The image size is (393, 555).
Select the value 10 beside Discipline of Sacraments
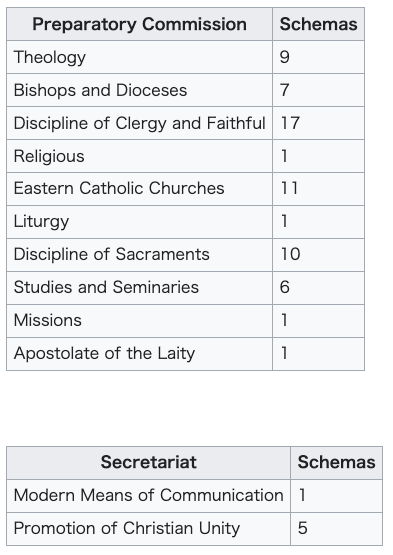tap(290, 254)
